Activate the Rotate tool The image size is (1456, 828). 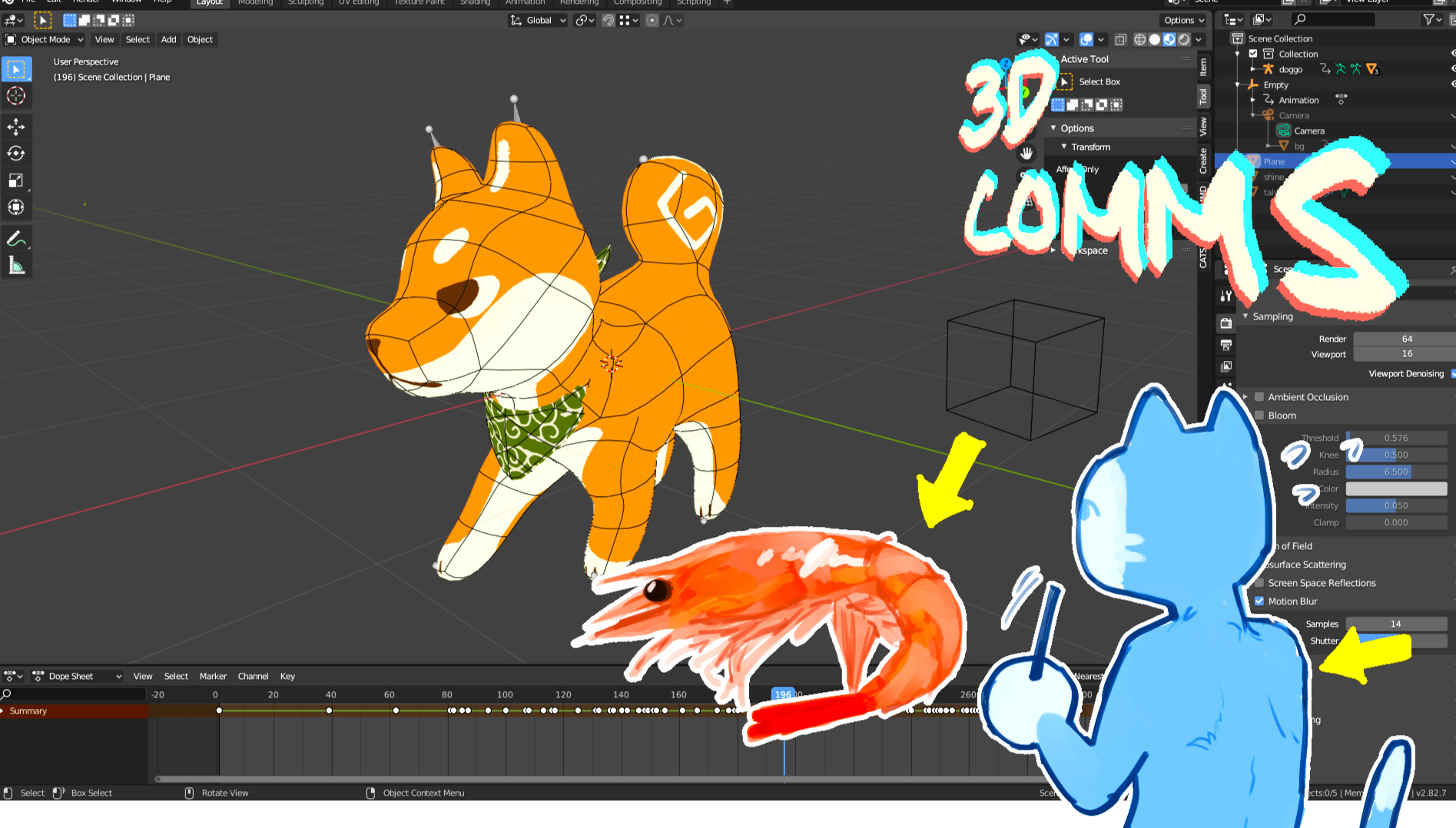point(16,154)
